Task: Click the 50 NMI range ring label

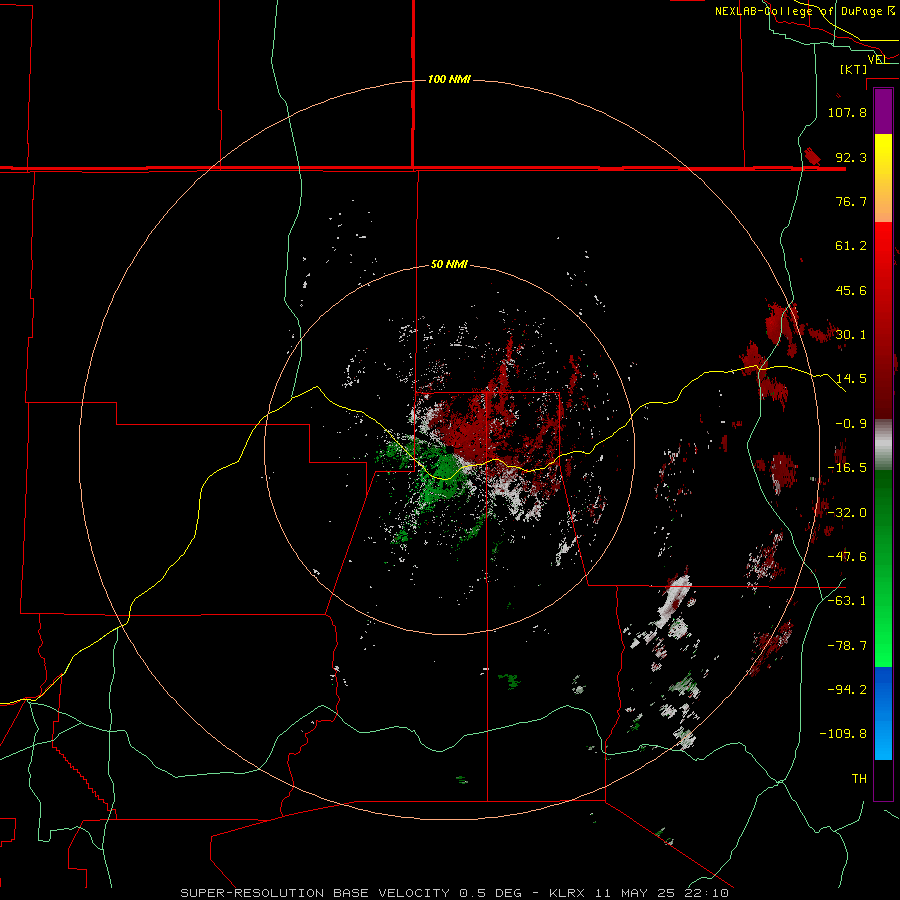Action: (449, 265)
